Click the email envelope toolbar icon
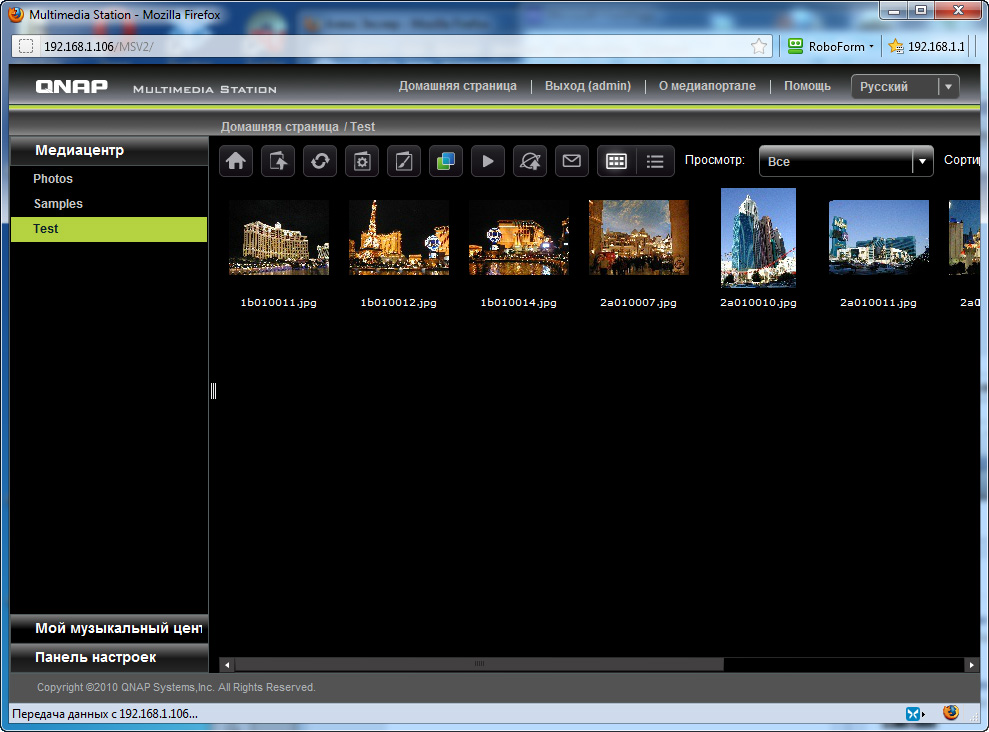 pyautogui.click(x=572, y=161)
